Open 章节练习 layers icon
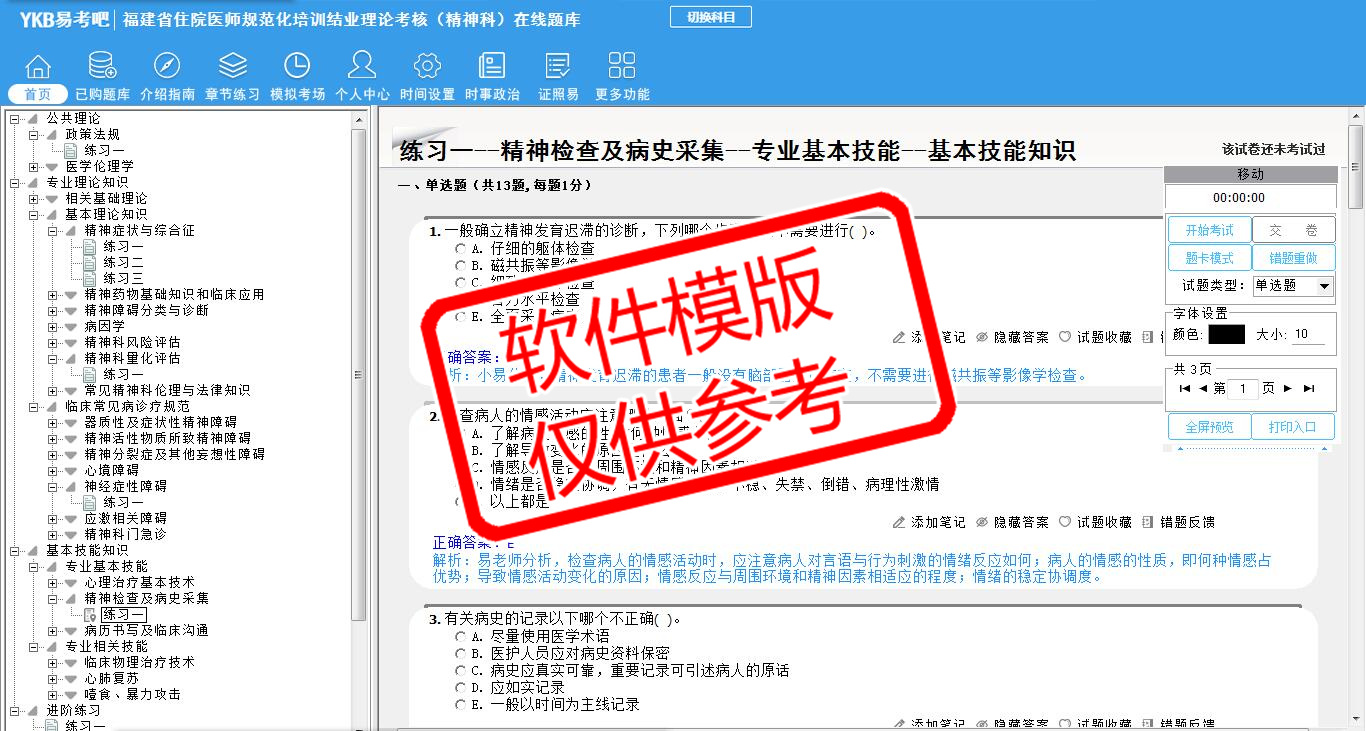This screenshot has height=731, width=1366. (232, 67)
